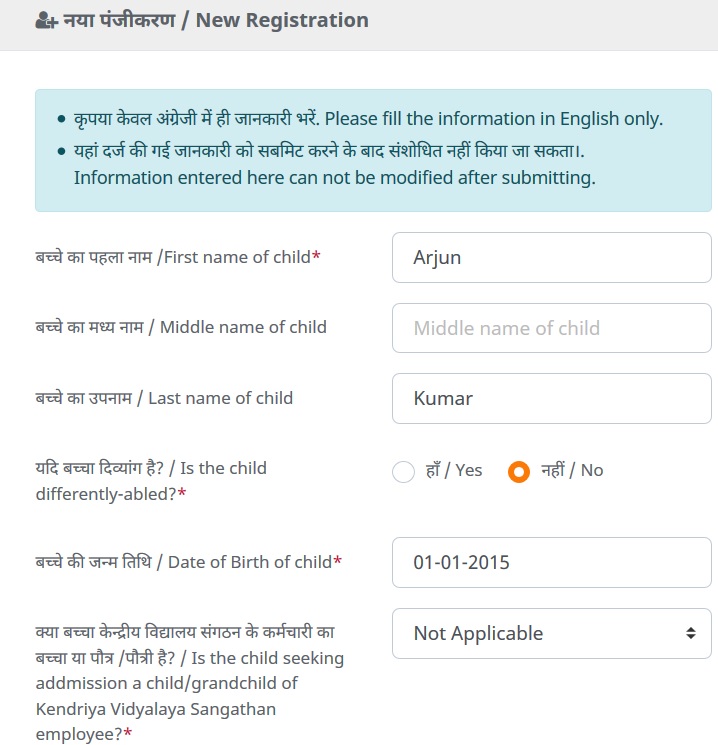The image size is (718, 745).
Task: Click the First name field containing Arjun
Action: point(551,258)
